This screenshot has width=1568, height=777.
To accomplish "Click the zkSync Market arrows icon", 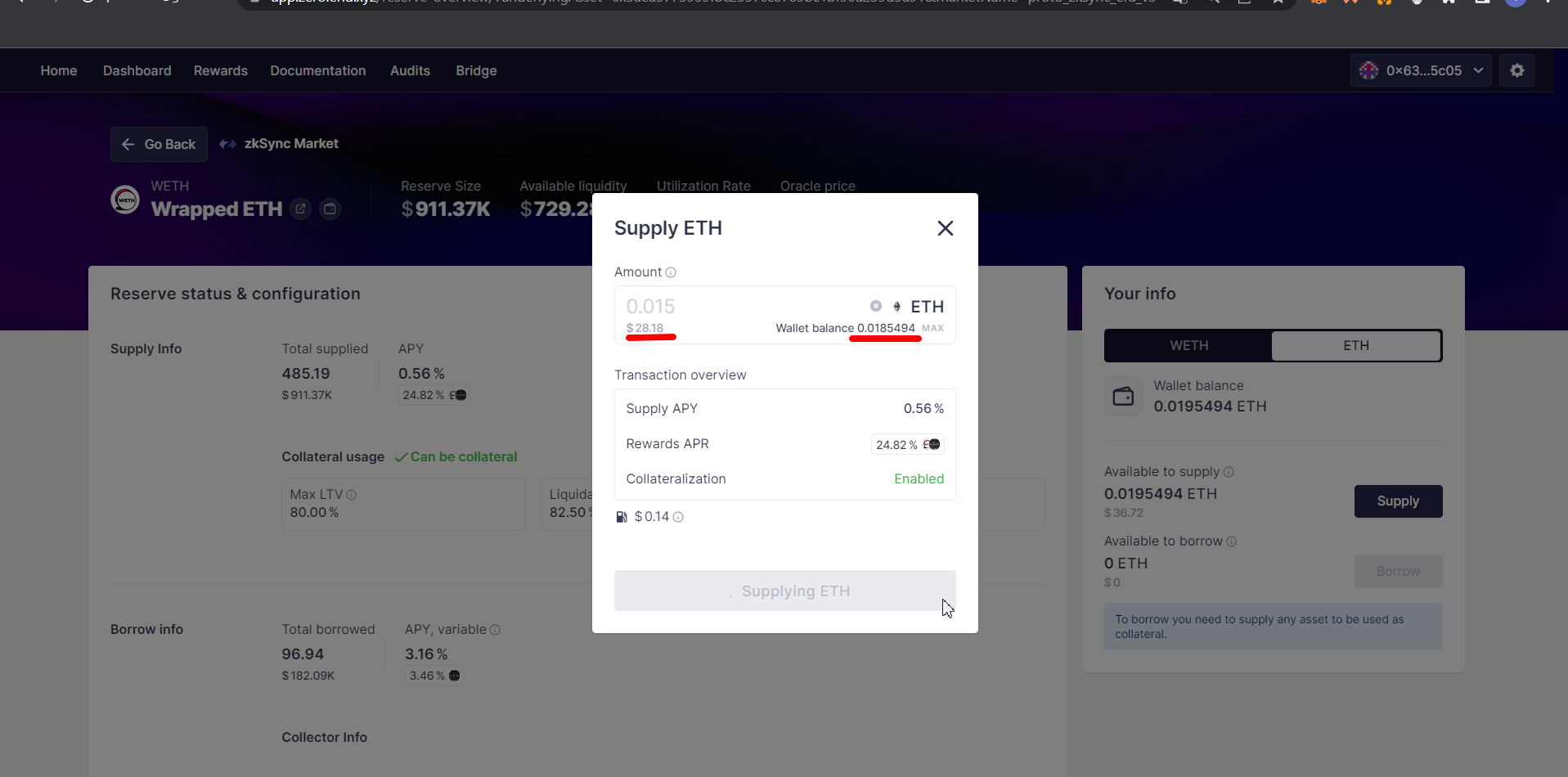I will [227, 144].
